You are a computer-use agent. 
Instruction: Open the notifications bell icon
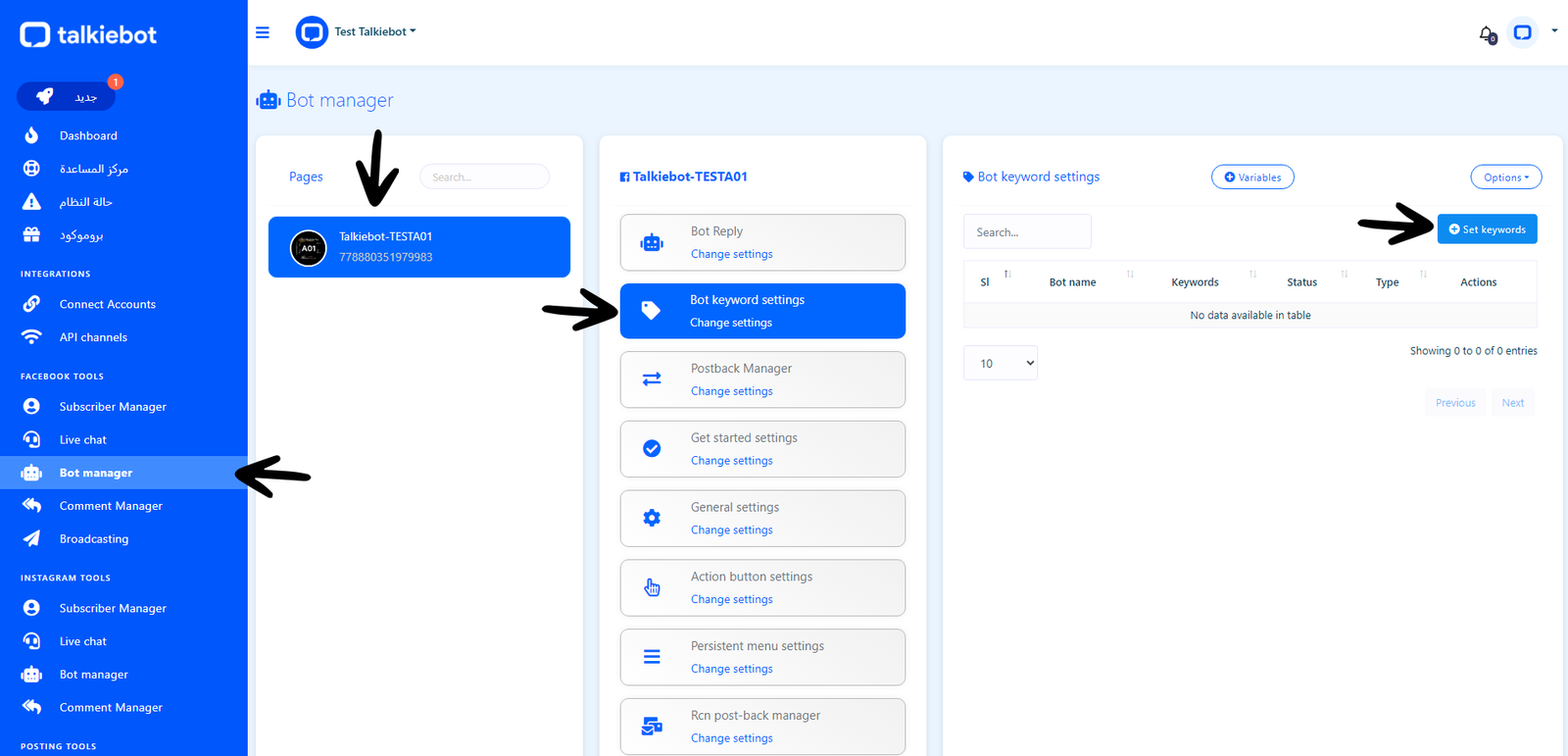tap(1487, 34)
